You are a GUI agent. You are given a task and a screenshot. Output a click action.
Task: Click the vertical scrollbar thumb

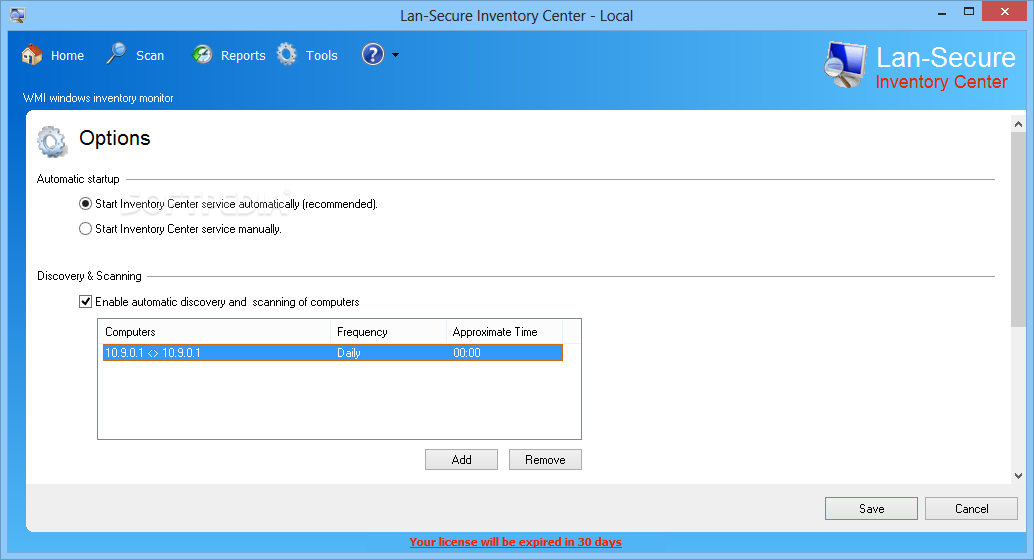click(1018, 229)
